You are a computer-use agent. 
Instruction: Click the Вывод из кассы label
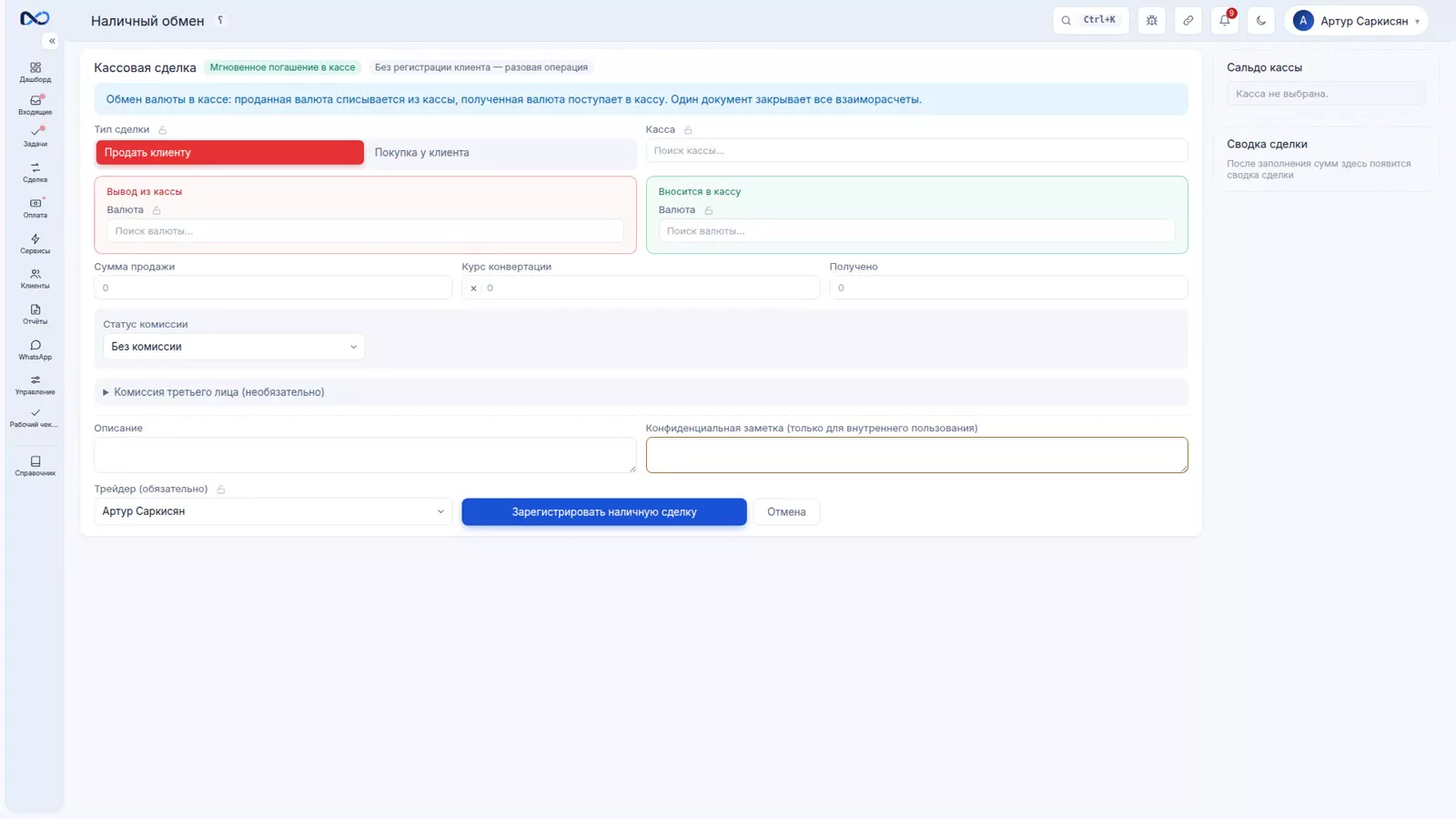point(145,192)
